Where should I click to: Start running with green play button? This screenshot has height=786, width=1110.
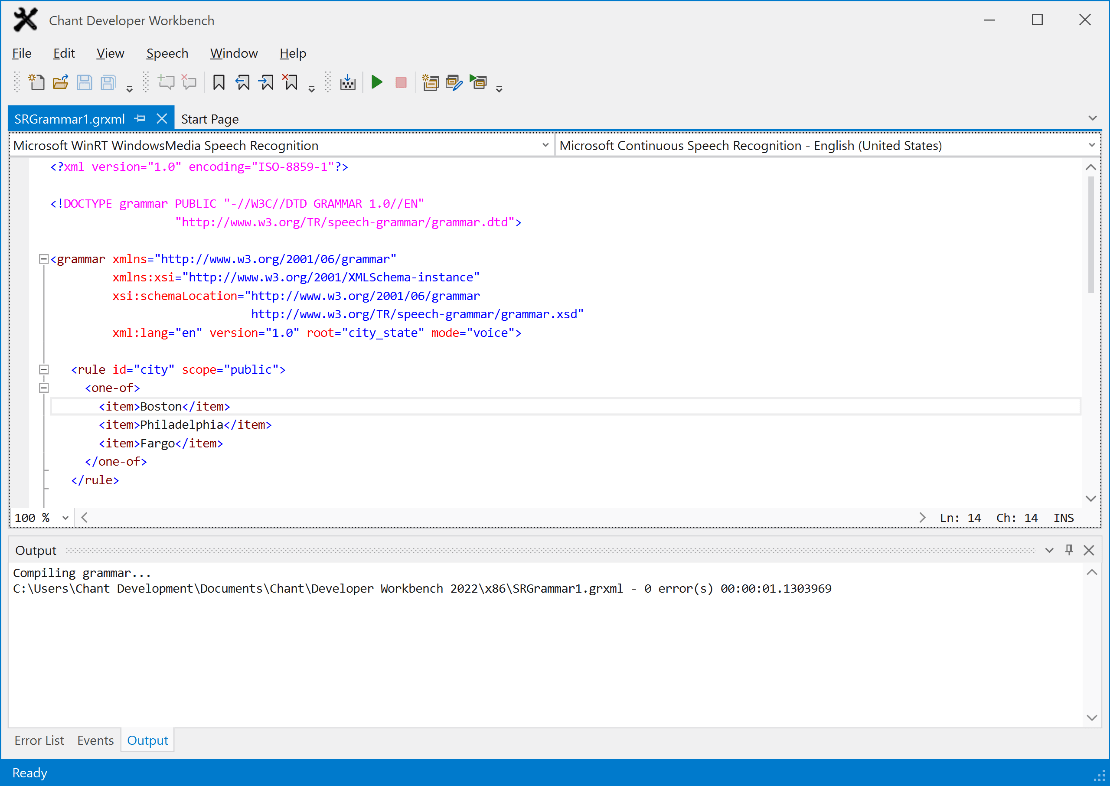(377, 82)
